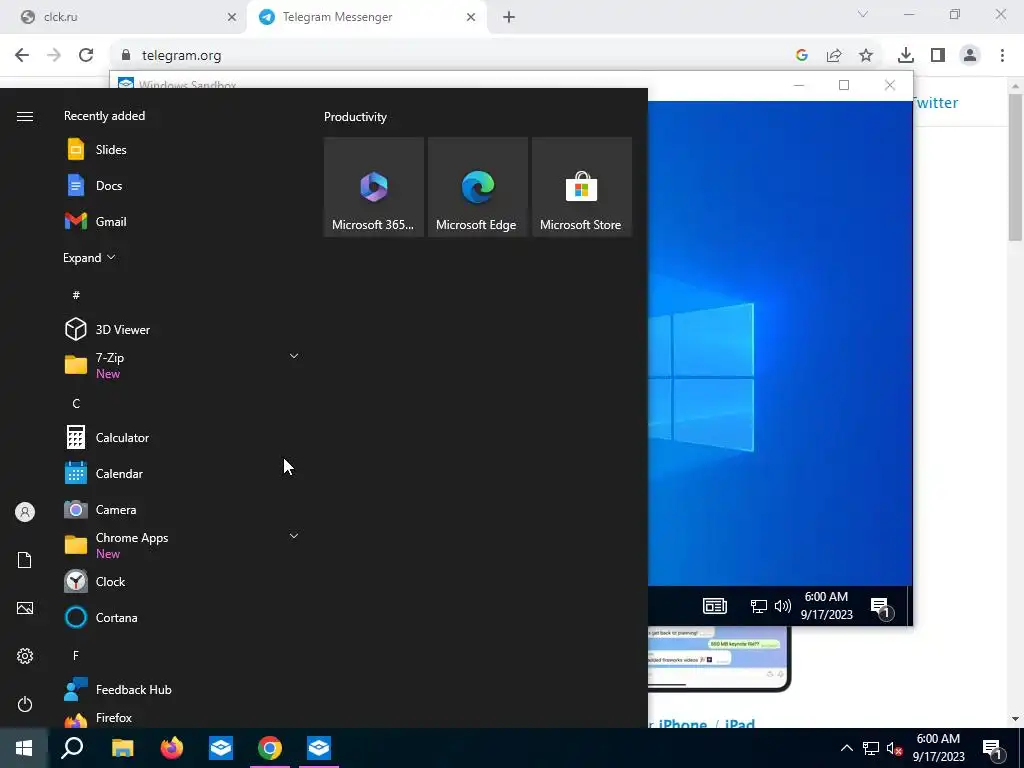Click the # letter group header

click(x=76, y=295)
